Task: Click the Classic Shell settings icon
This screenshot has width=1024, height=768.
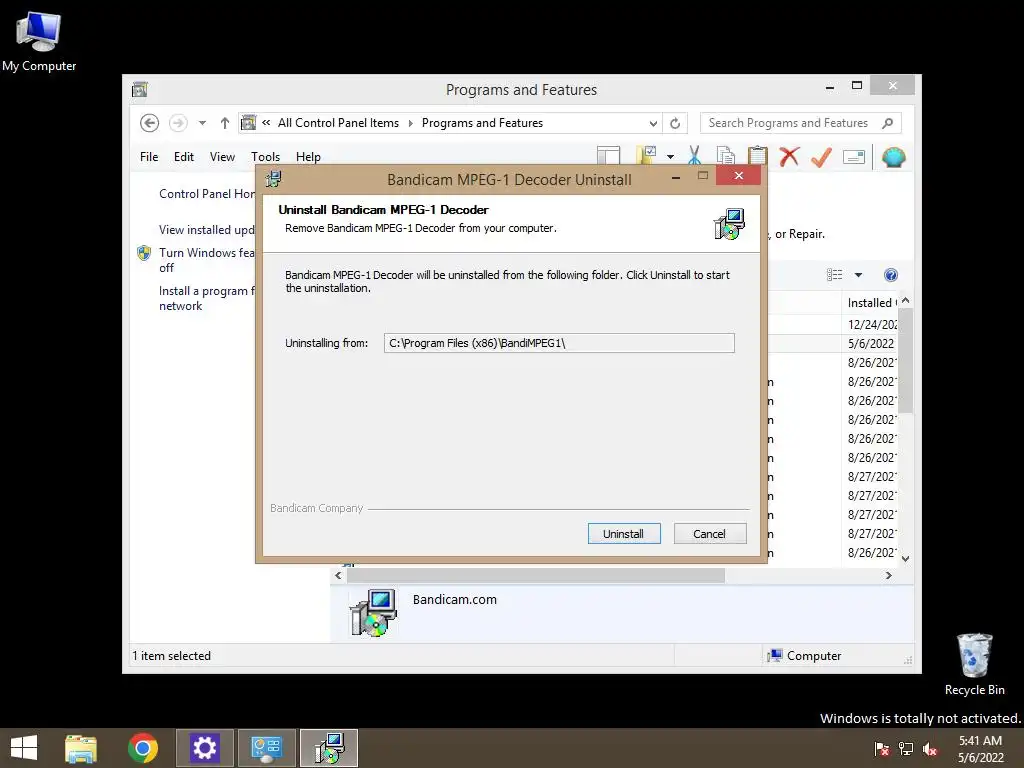Action: click(893, 157)
